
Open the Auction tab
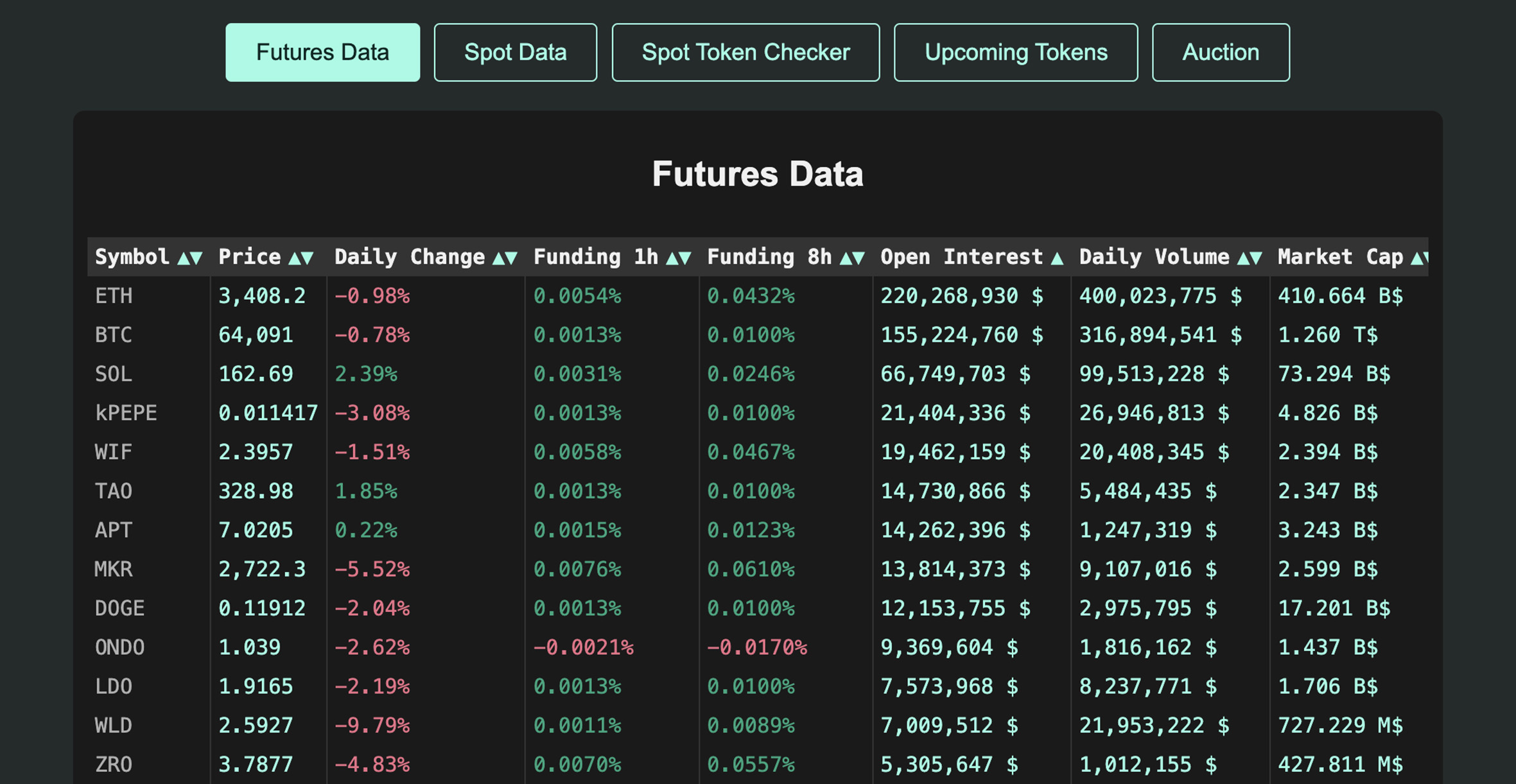tap(1221, 53)
